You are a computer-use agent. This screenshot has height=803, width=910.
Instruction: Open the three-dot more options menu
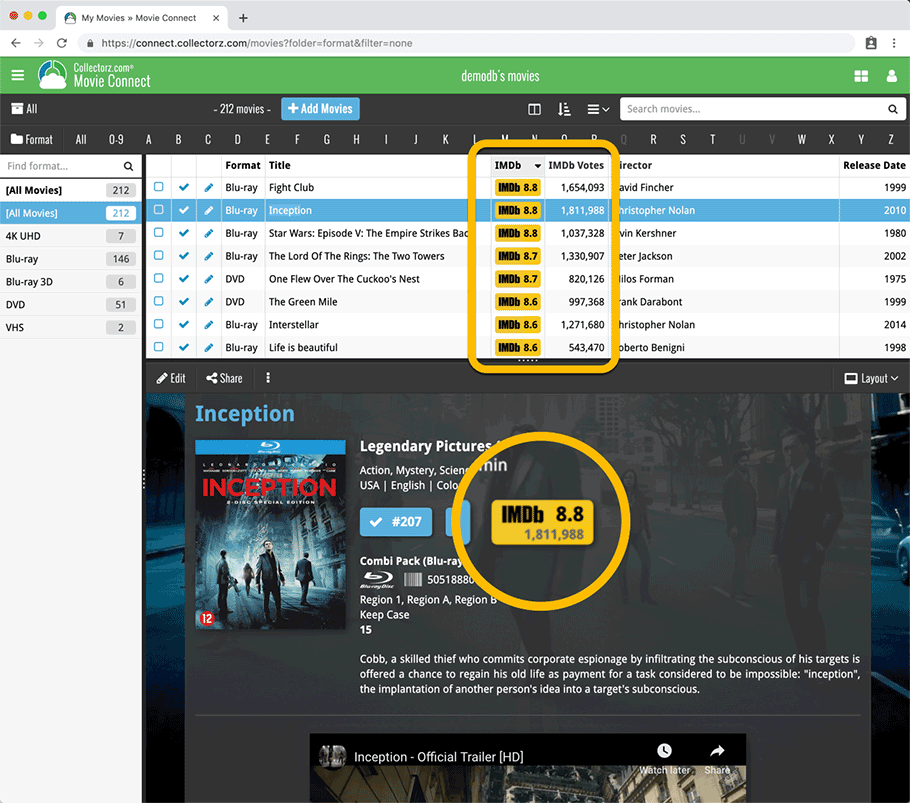coord(268,378)
